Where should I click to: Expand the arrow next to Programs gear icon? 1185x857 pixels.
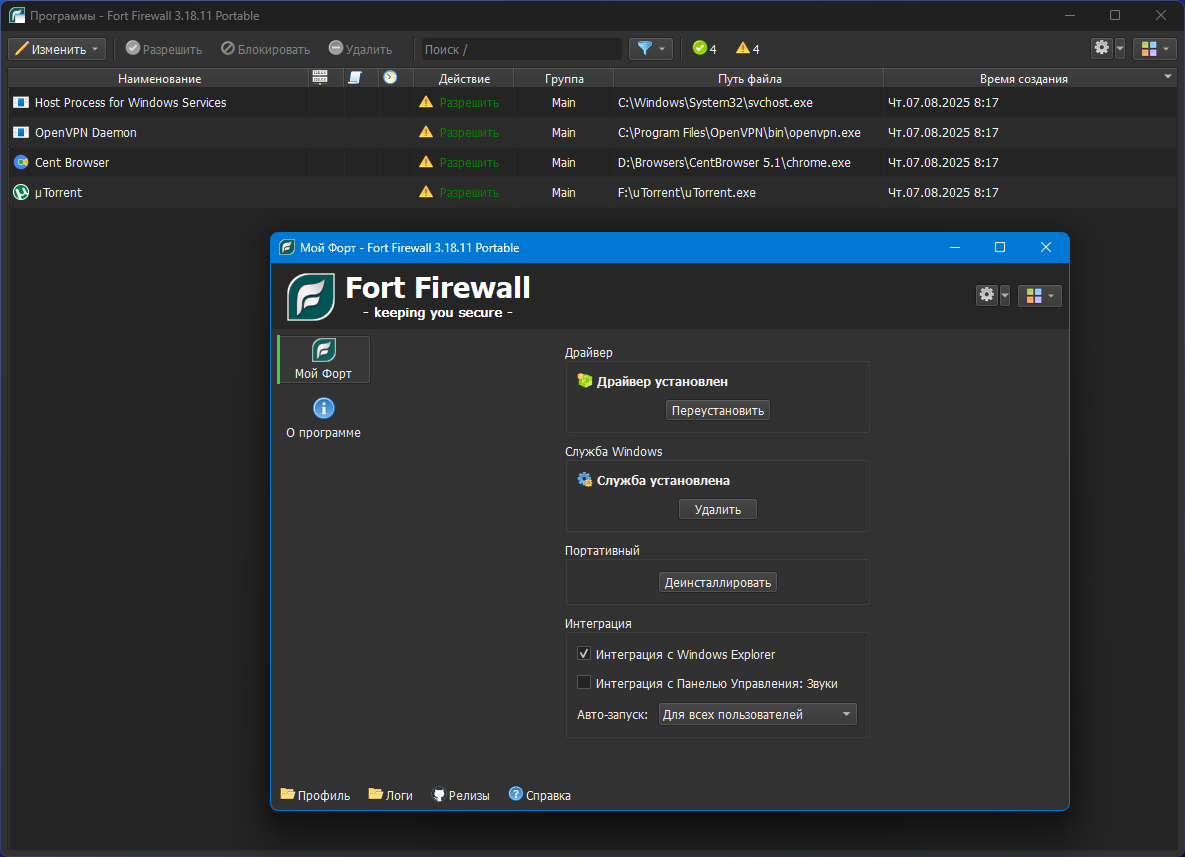[x=1120, y=48]
